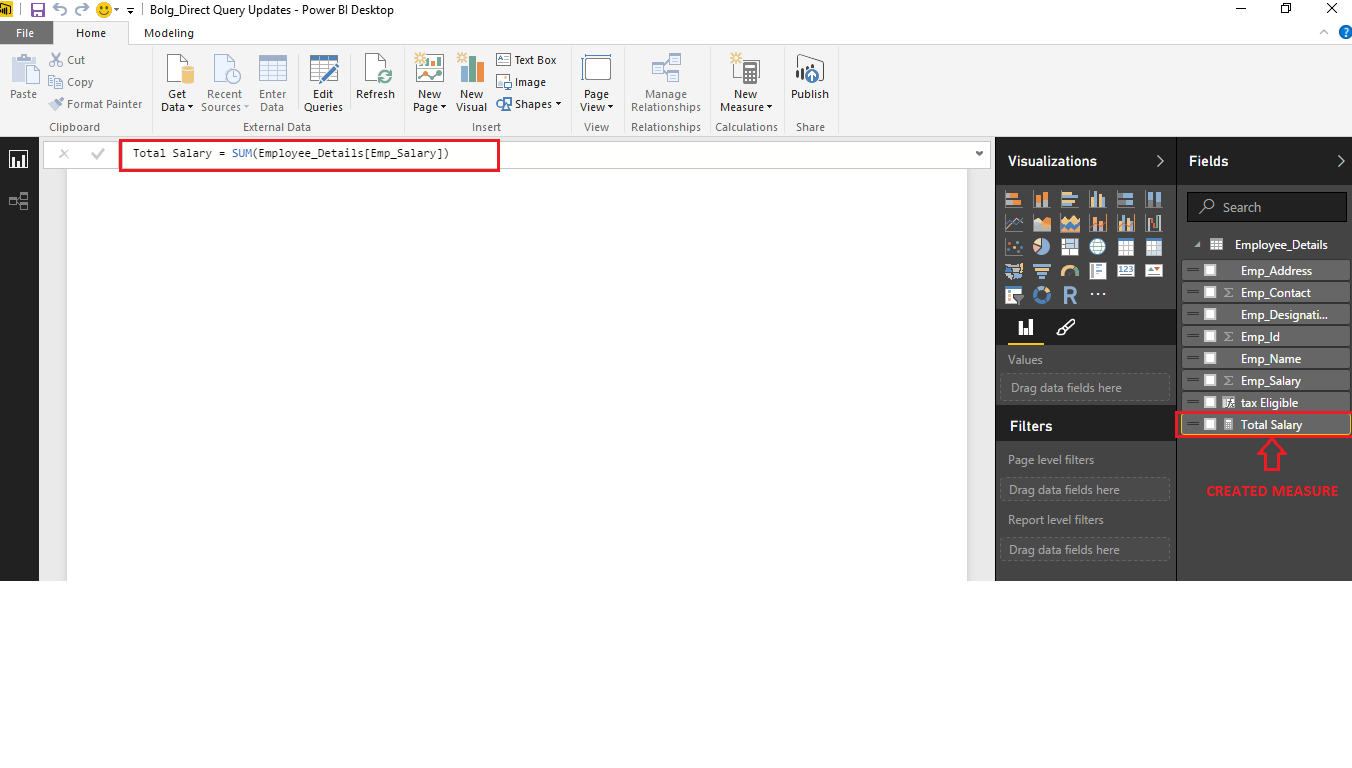Switch to the Home ribbon tab
The height and width of the screenshot is (768, 1352).
pyautogui.click(x=91, y=33)
